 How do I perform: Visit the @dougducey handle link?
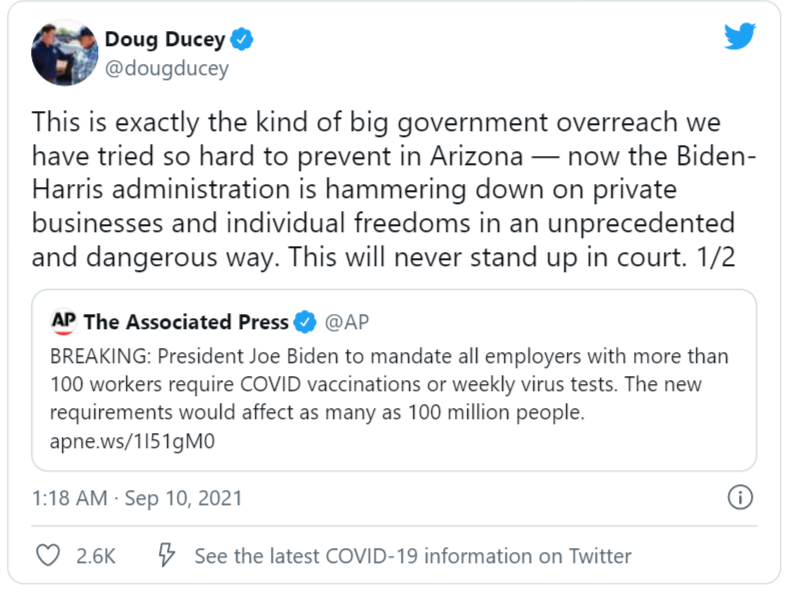click(168, 69)
